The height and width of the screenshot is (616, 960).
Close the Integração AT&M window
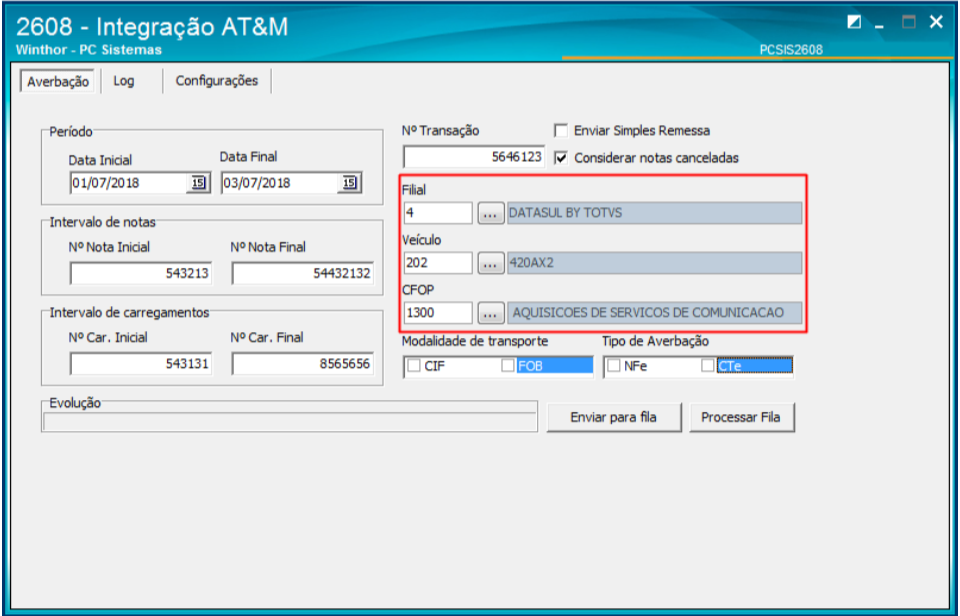pos(936,22)
